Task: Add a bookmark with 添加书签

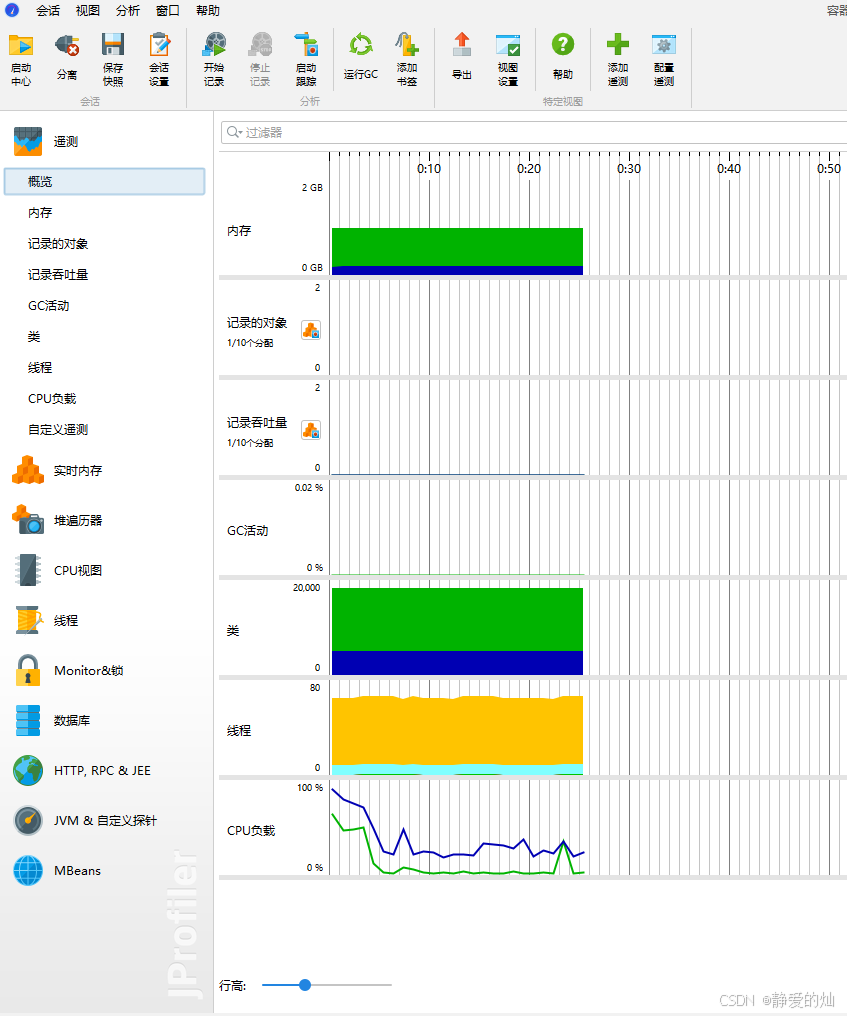Action: click(x=407, y=60)
